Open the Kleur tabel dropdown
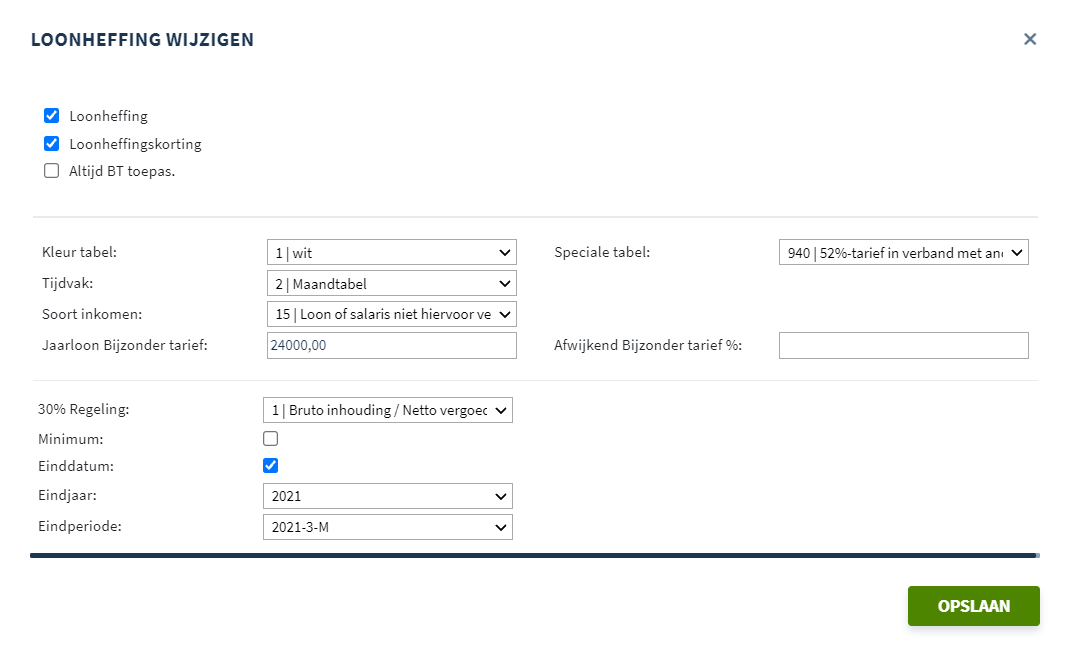This screenshot has height=652, width=1073. 391,253
